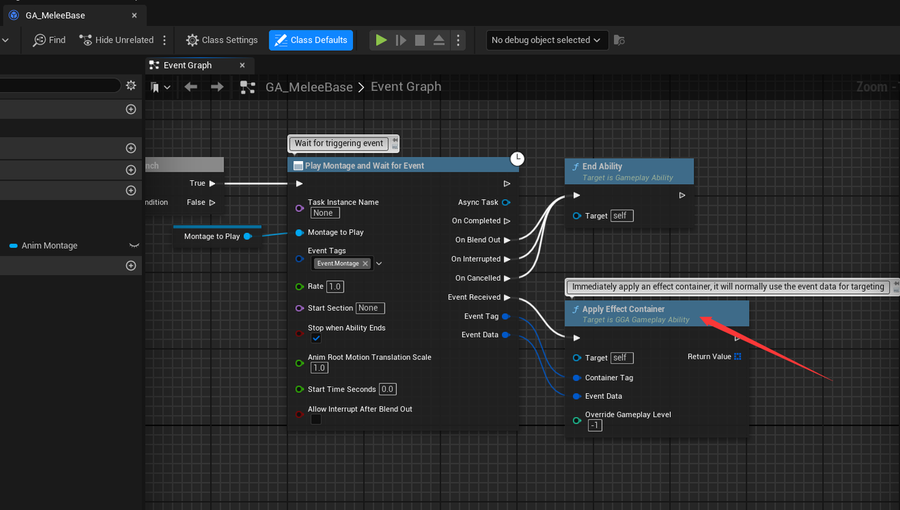The image size is (900, 510).
Task: Select the Anim Montage variable
Action: (49, 246)
